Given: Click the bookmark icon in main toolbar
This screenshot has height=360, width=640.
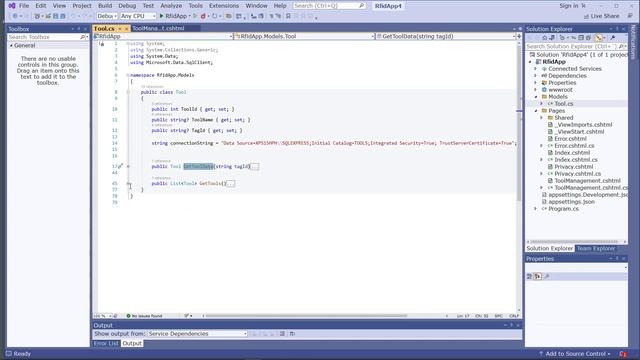Looking at the screenshot, I should [x=288, y=16].
